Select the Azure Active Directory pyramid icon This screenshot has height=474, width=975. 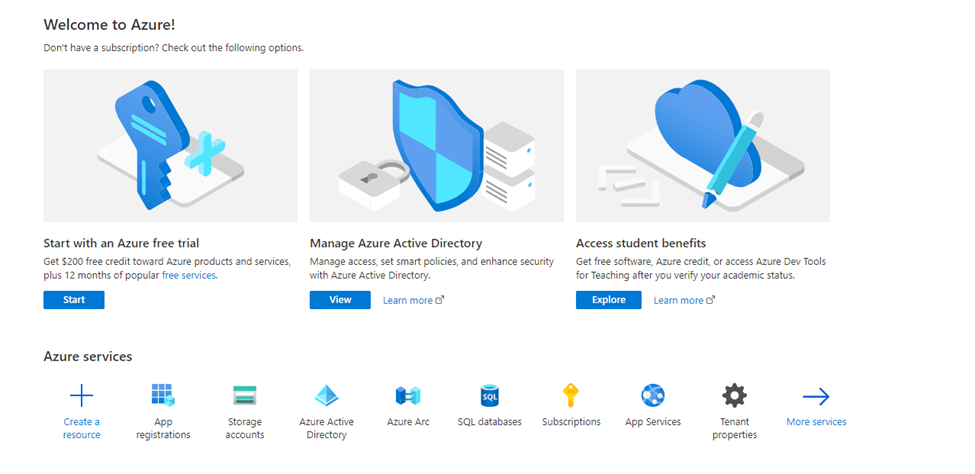coord(326,395)
